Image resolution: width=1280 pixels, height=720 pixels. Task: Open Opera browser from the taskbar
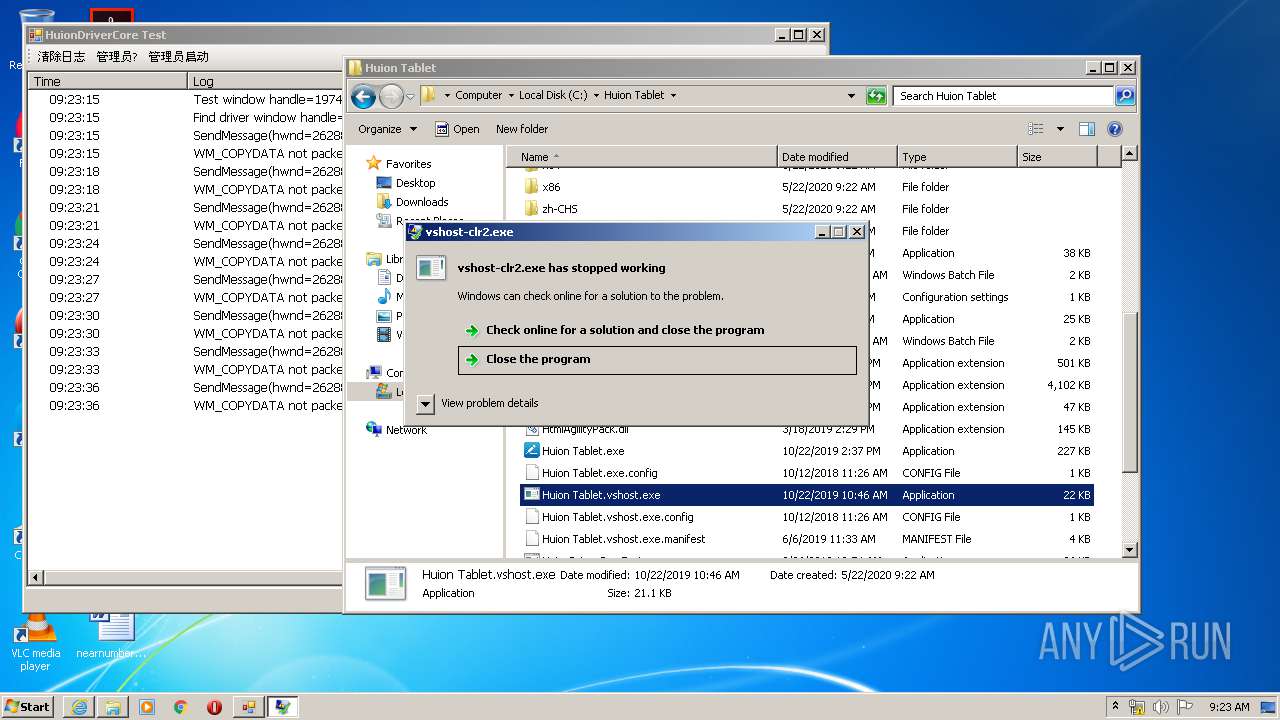(214, 707)
